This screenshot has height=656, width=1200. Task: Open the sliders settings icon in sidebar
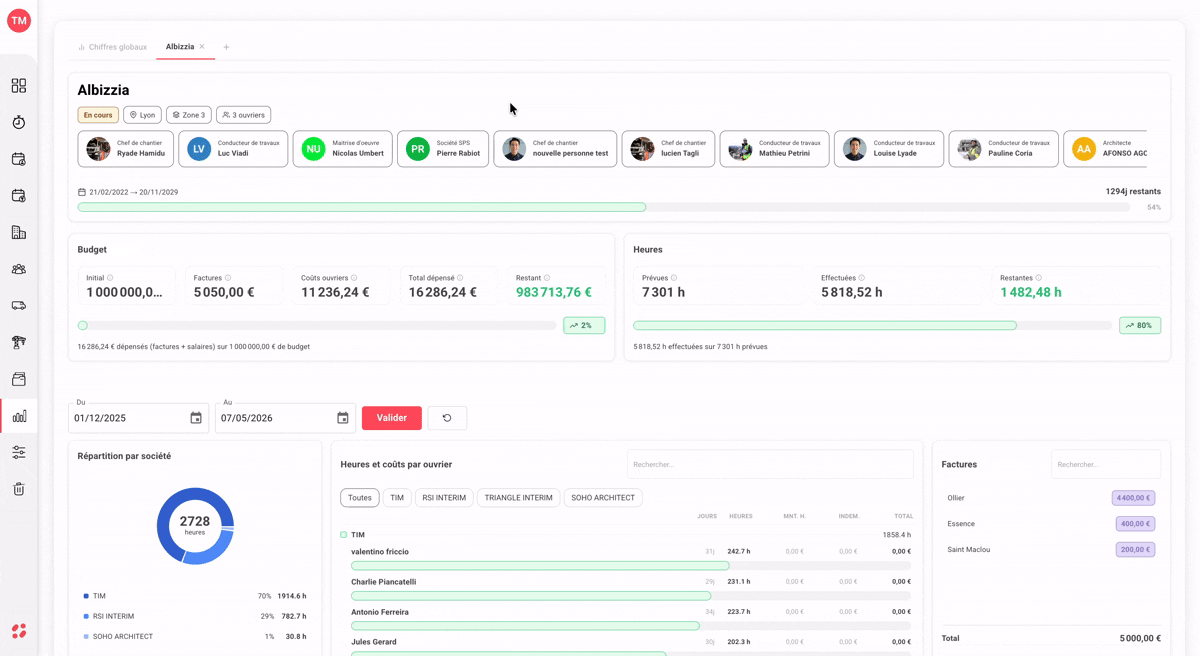(18, 452)
